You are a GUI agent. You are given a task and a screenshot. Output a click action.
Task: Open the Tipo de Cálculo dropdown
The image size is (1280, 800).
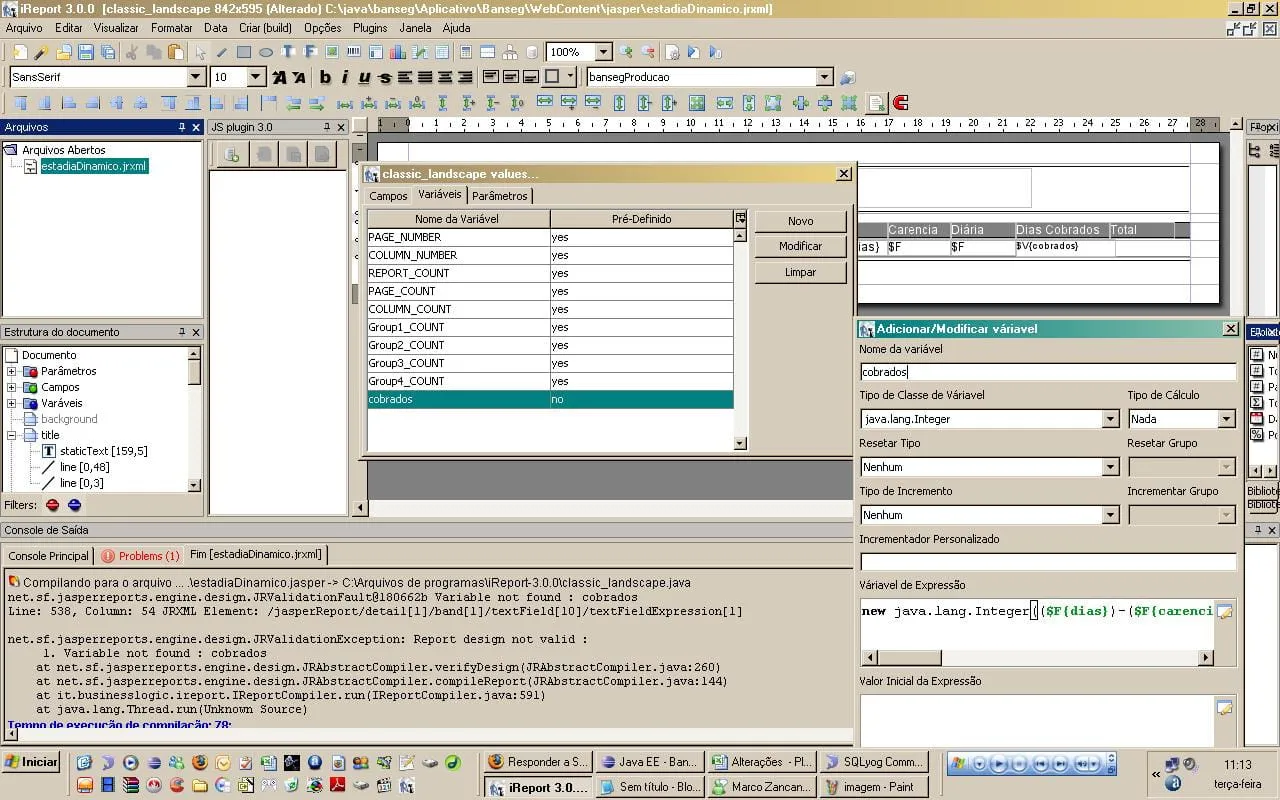[x=1226, y=419]
